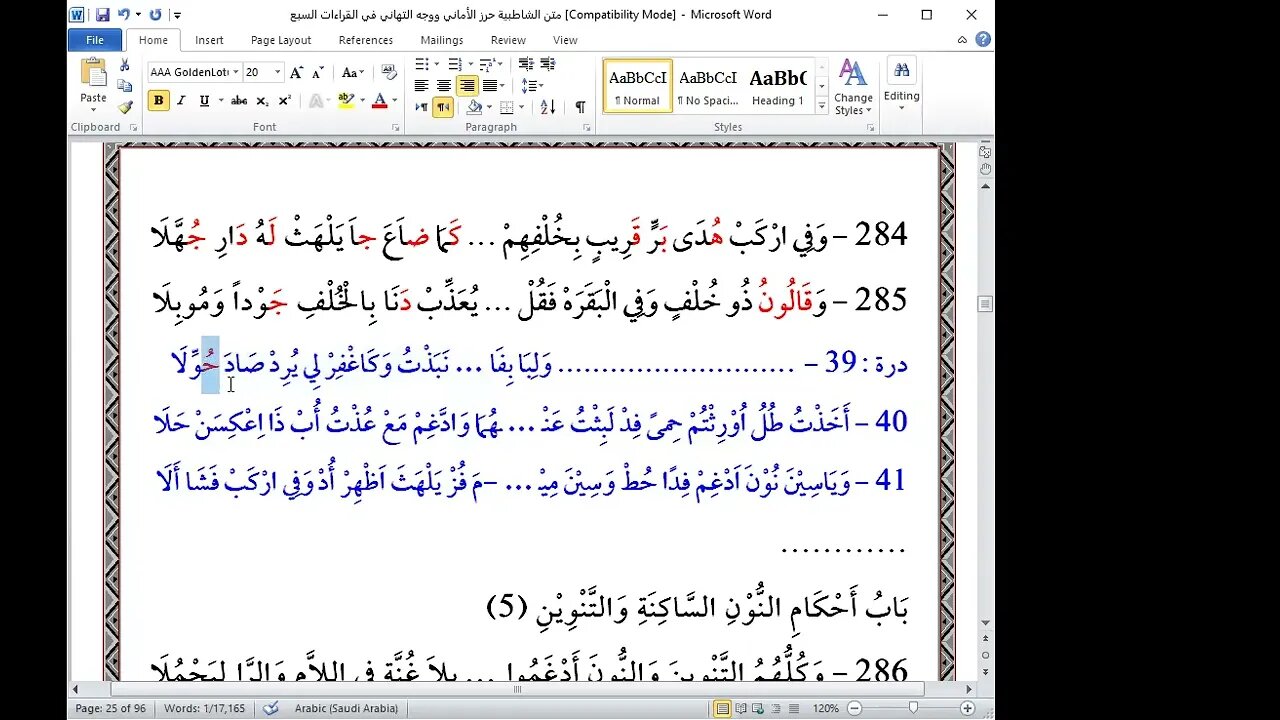Expand the font size dropdown
This screenshot has width=1280, height=720.
278,73
